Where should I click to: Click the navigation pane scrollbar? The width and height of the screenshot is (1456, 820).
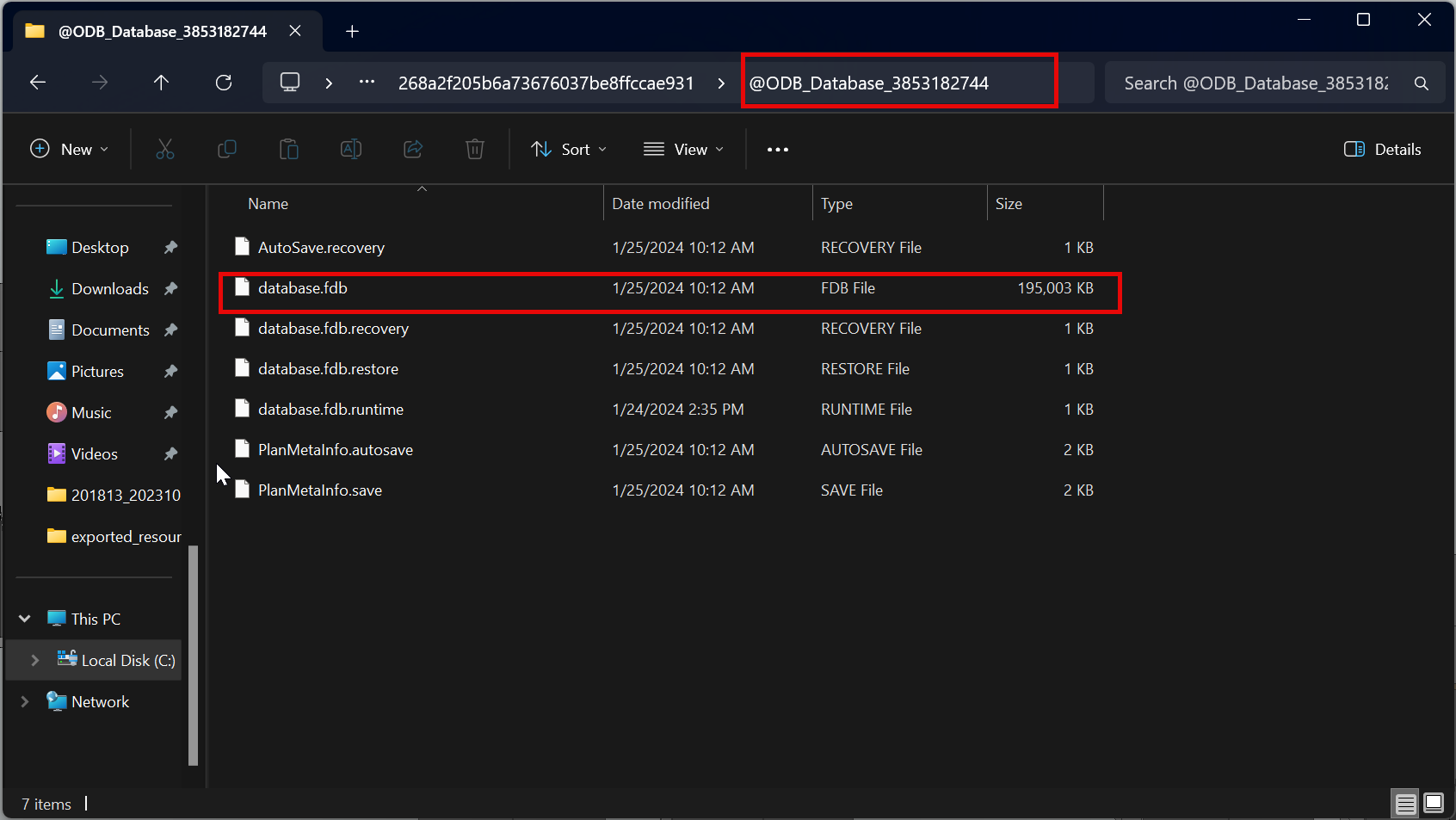193,654
